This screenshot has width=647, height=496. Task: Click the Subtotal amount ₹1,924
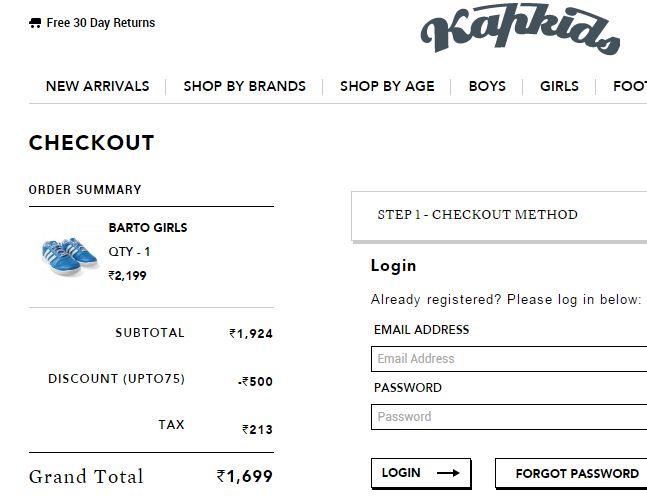[x=251, y=334]
